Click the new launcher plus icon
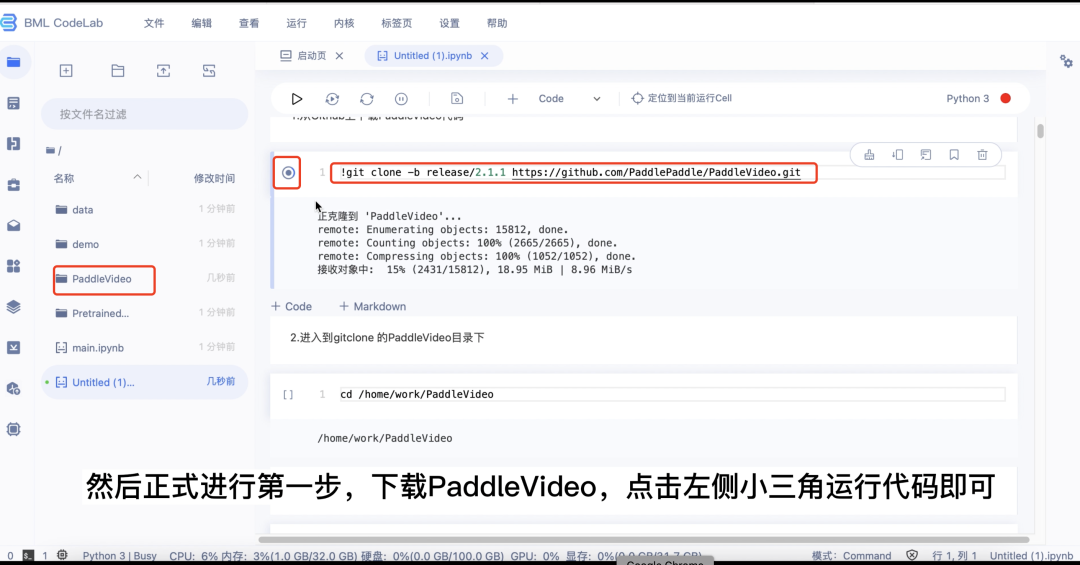This screenshot has height=565, width=1080. point(66,71)
